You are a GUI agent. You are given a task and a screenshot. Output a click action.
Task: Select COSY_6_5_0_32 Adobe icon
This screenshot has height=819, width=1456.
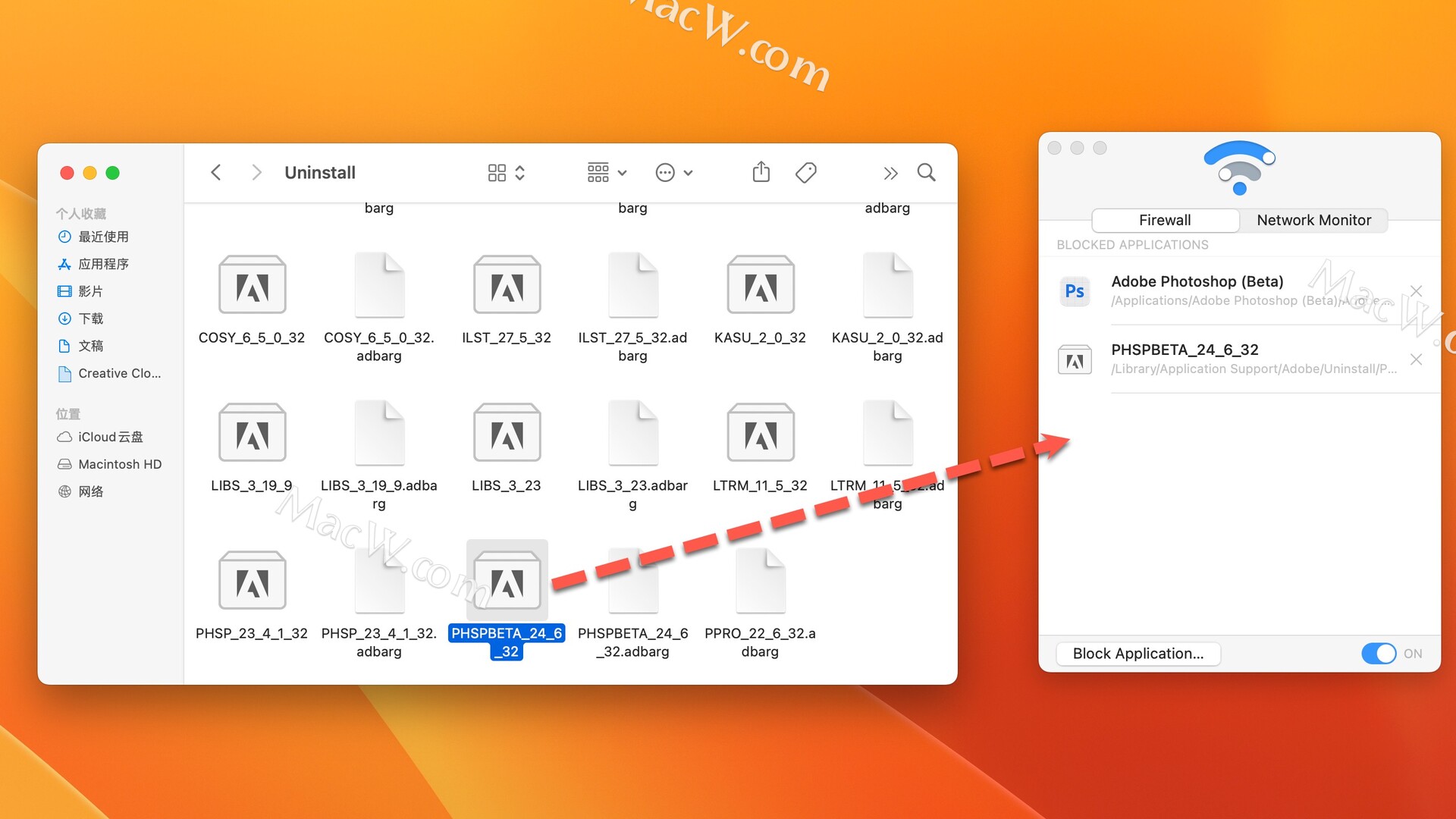(x=253, y=288)
